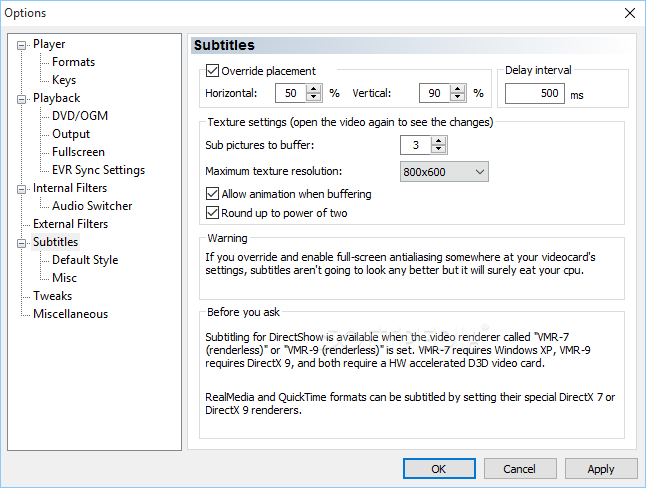The height and width of the screenshot is (488, 646).
Task: Increase the Vertical placement percentage
Action: click(x=459, y=88)
